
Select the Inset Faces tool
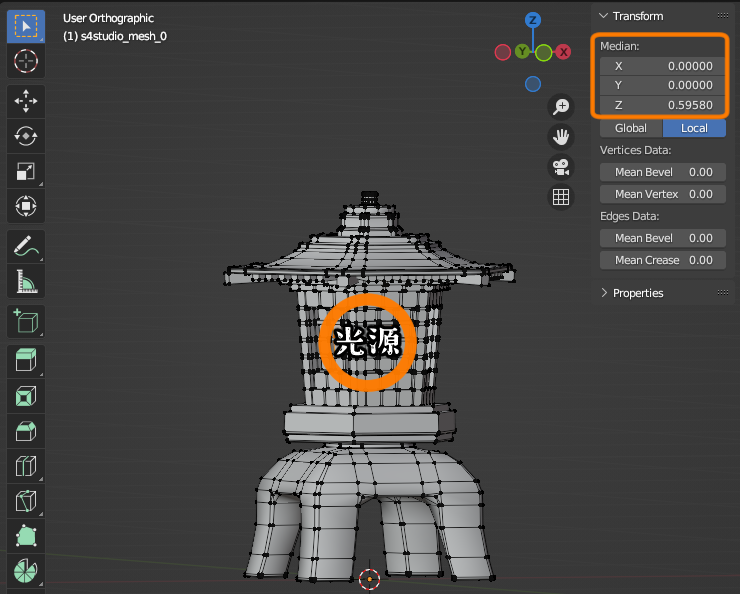[26, 396]
